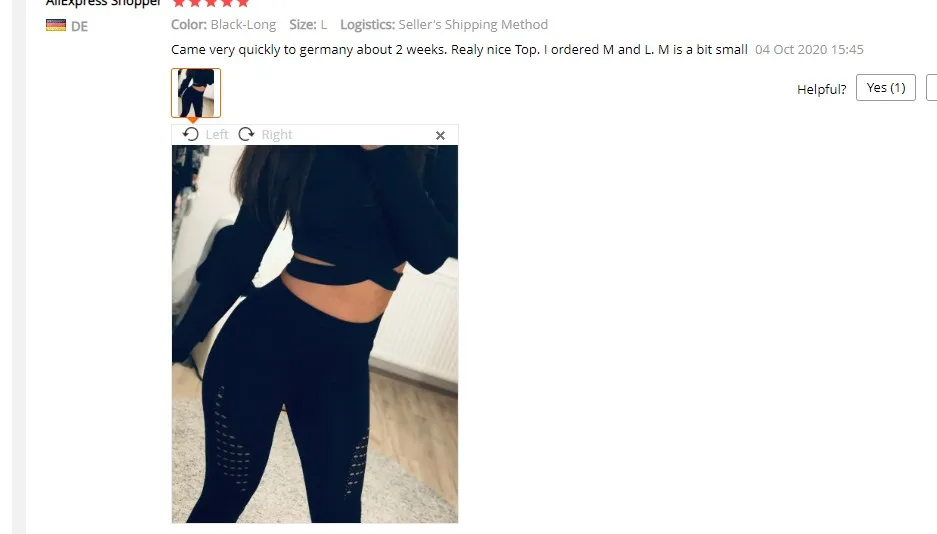Click the DE country code label
Screen dimensions: 937x534
pyautogui.click(x=79, y=26)
